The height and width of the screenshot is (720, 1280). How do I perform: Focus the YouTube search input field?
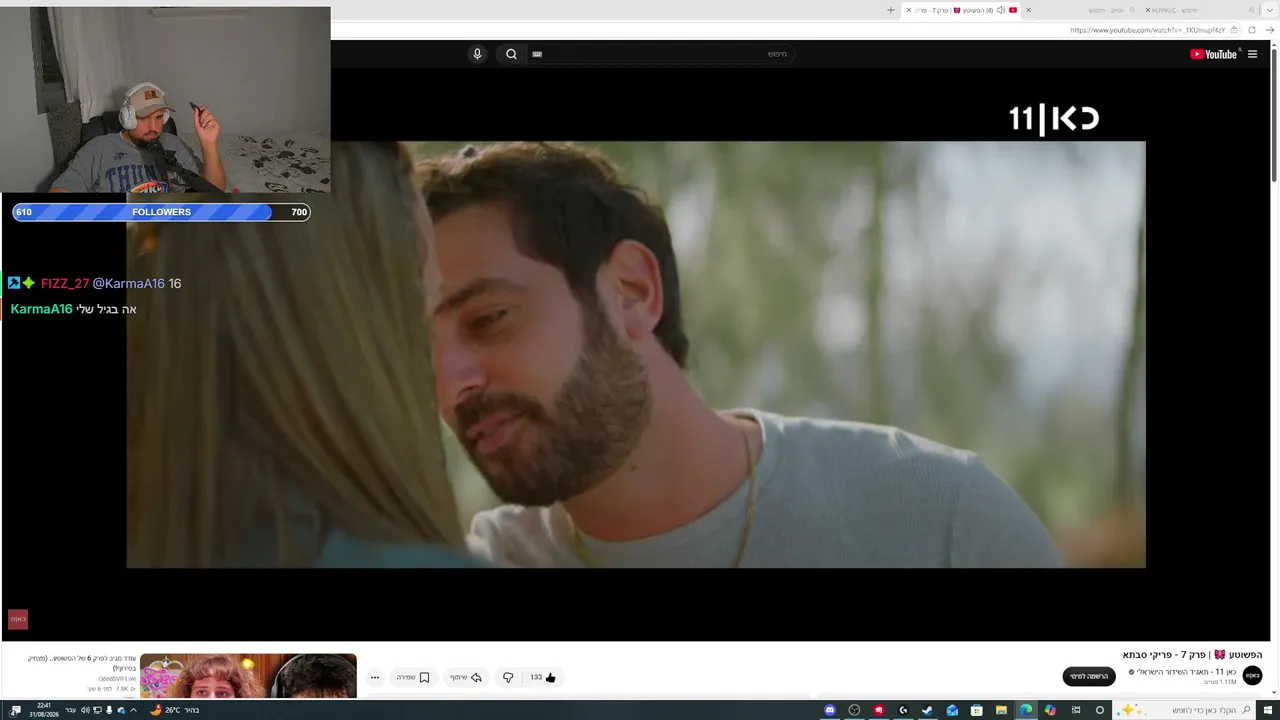pyautogui.click(x=660, y=54)
